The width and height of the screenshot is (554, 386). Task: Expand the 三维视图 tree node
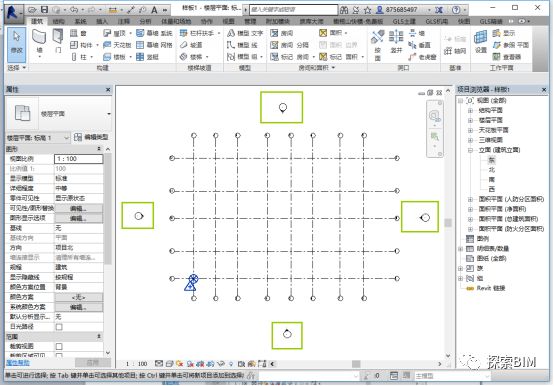(x=470, y=140)
